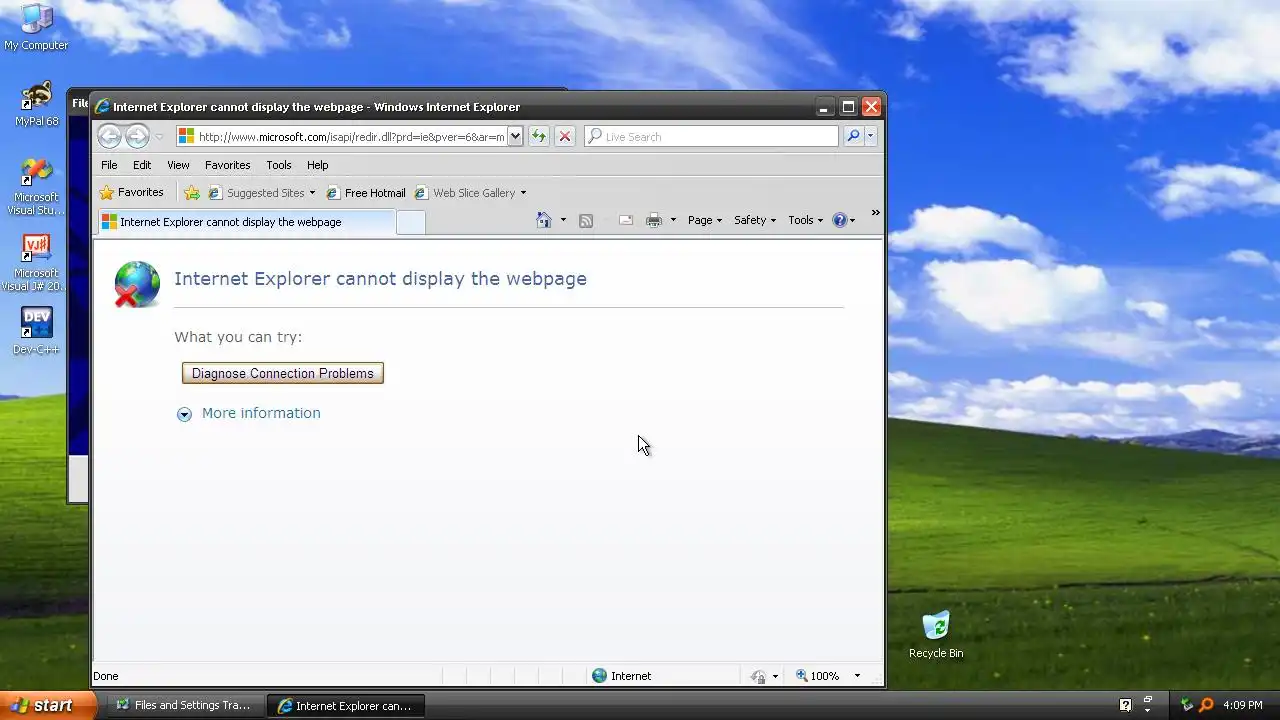Screen dimensions: 1280x720
Task: Click the Free Hotmail favorites link
Action: pyautogui.click(x=365, y=193)
